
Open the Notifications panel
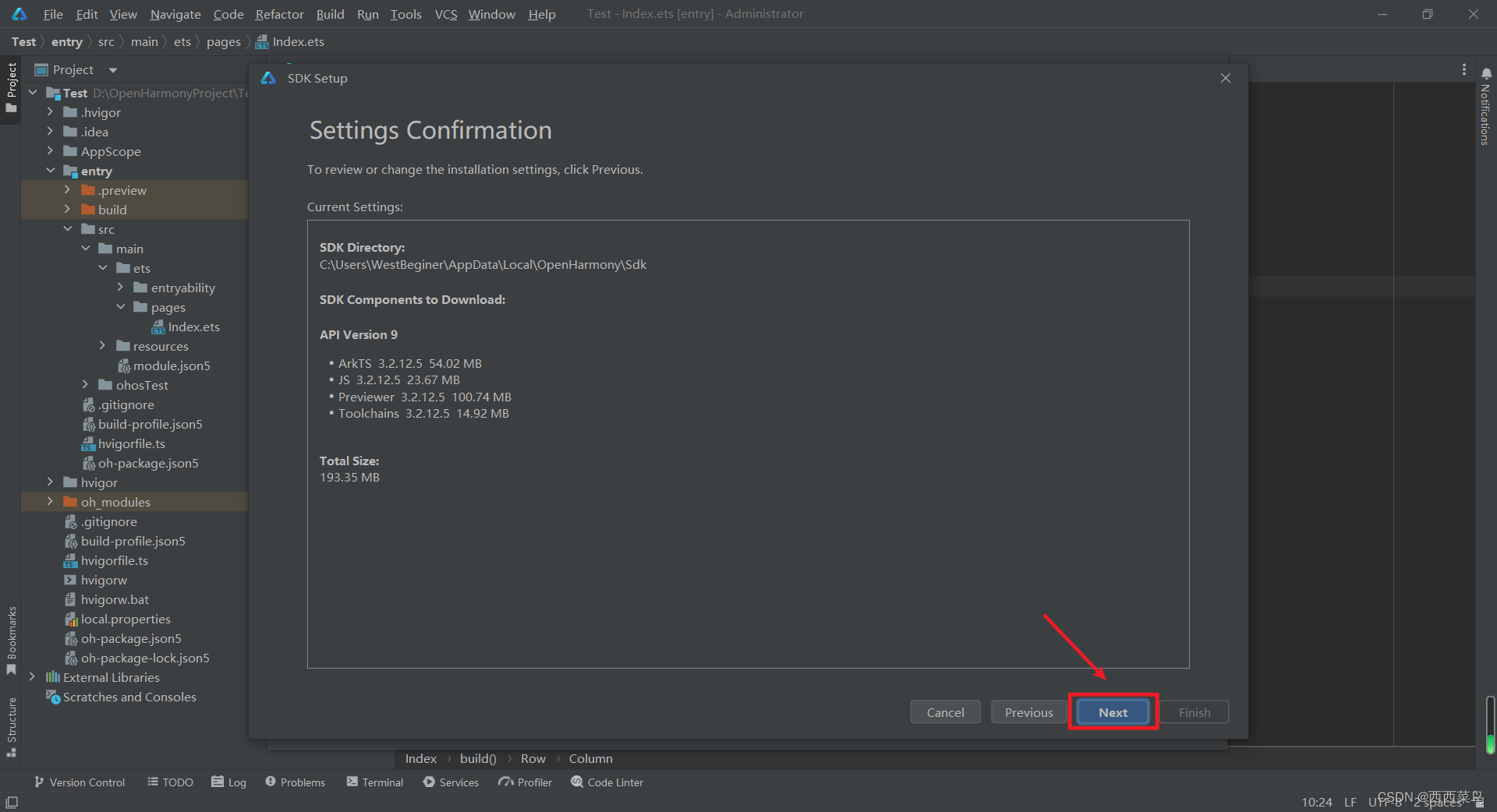point(1486,107)
